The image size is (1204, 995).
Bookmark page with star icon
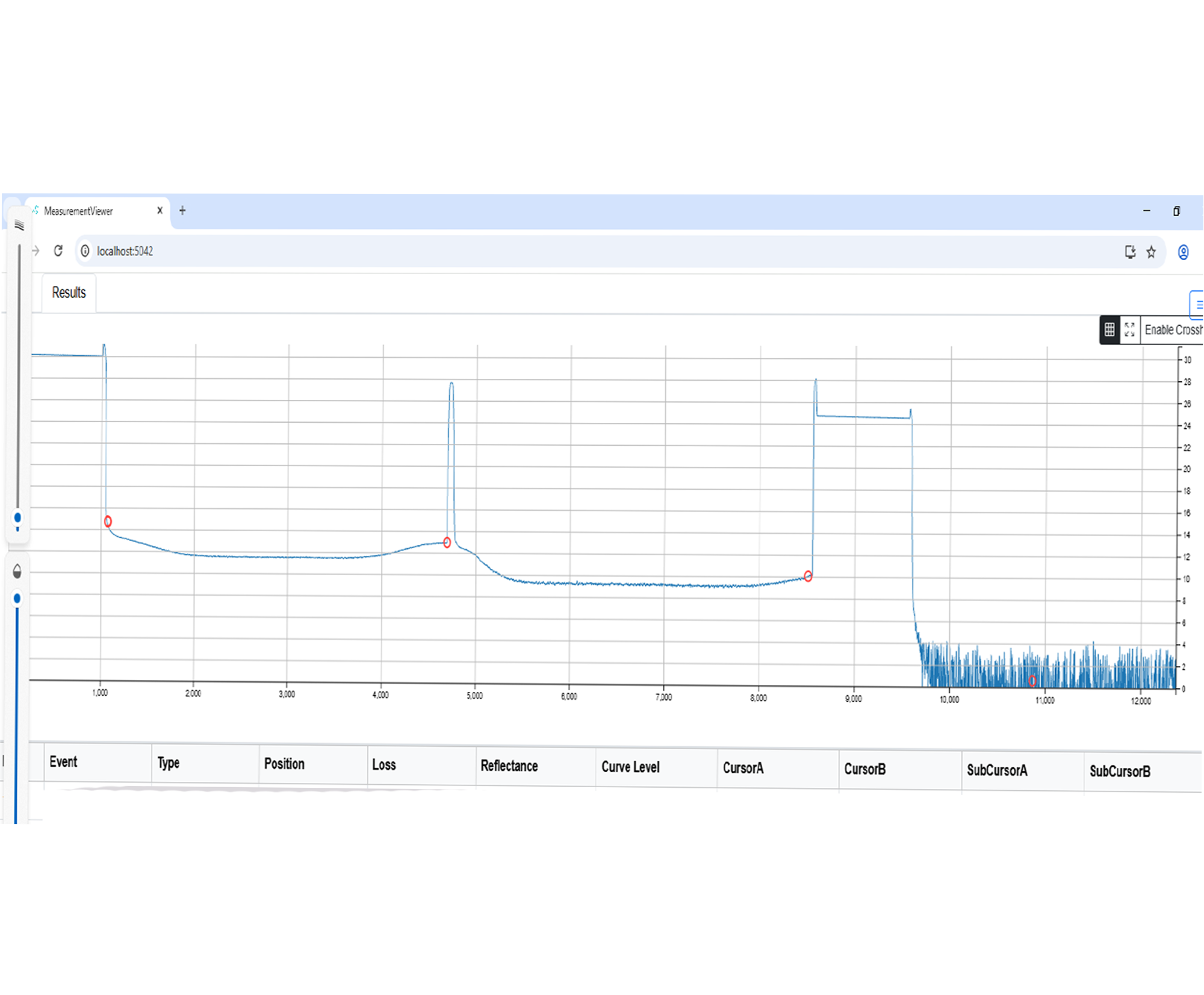click(x=1151, y=252)
